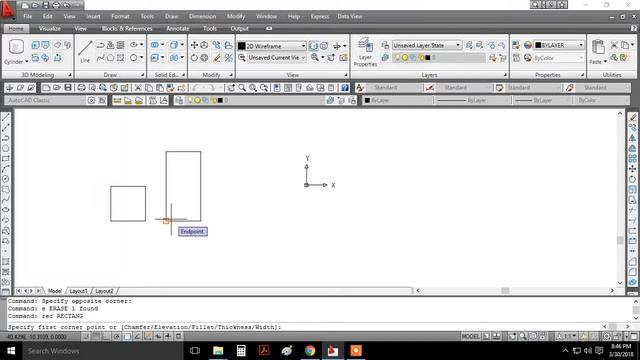Expand the Layers panel flyout arrow
The height and width of the screenshot is (360, 640).
coord(505,75)
